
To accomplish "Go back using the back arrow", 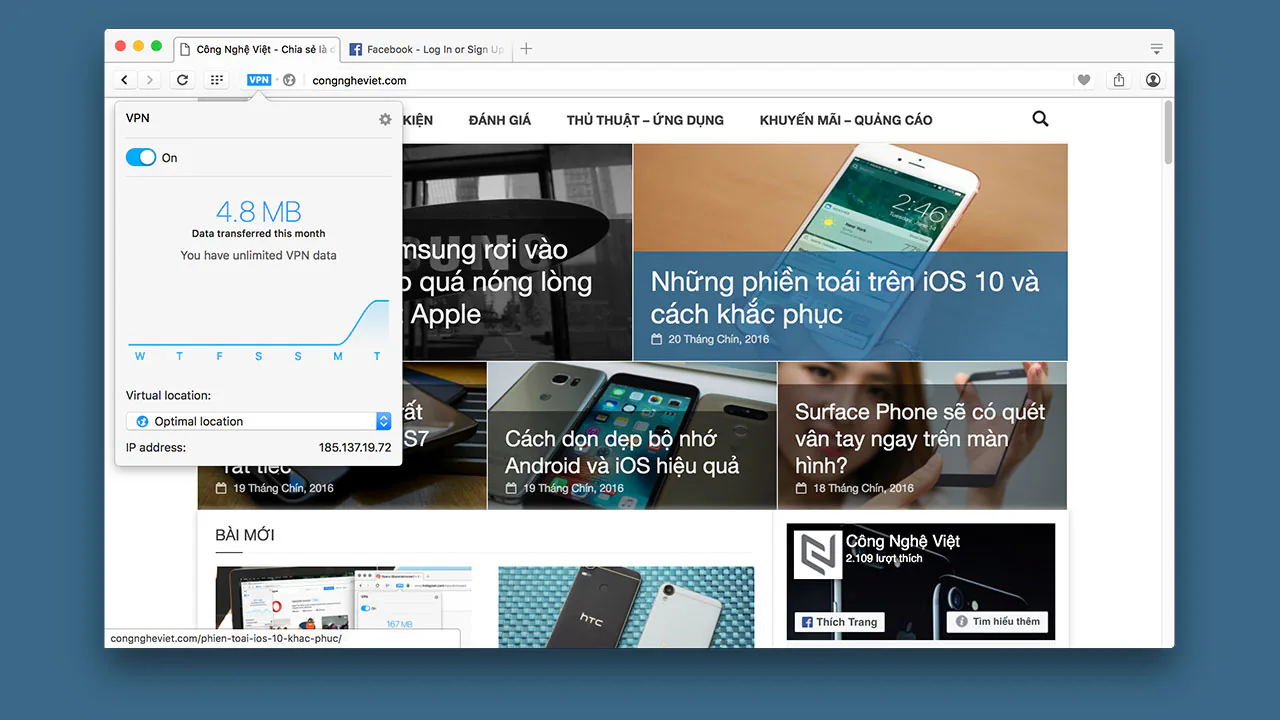I will [124, 80].
